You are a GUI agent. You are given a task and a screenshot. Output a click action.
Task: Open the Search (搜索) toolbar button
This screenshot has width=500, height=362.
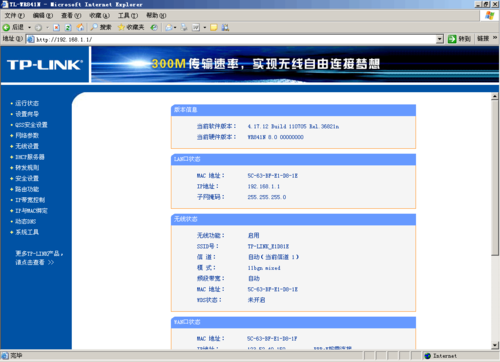click(101, 27)
